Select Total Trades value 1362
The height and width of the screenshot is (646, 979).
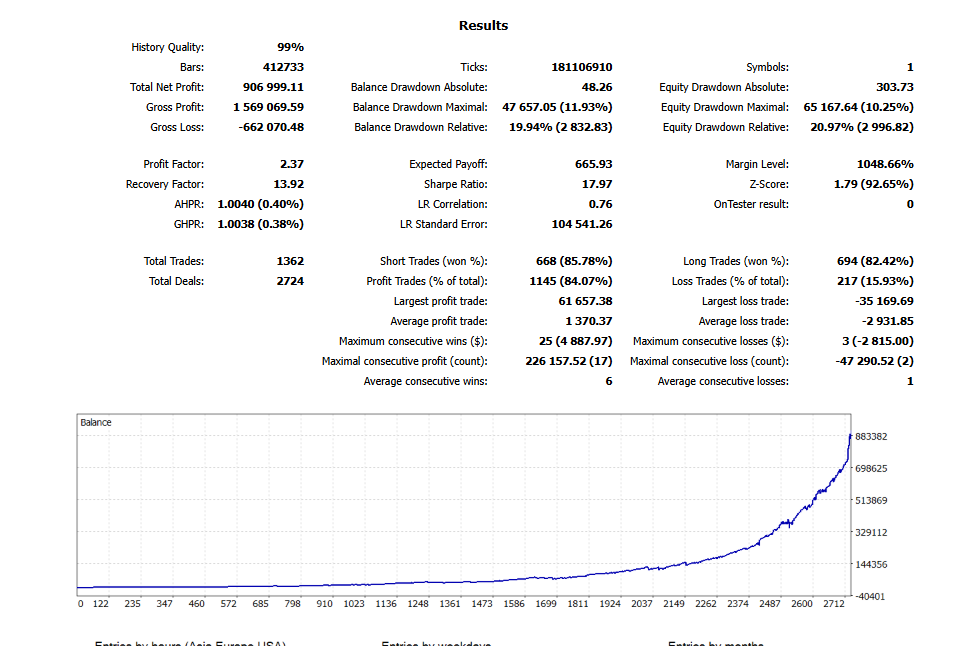tap(290, 261)
